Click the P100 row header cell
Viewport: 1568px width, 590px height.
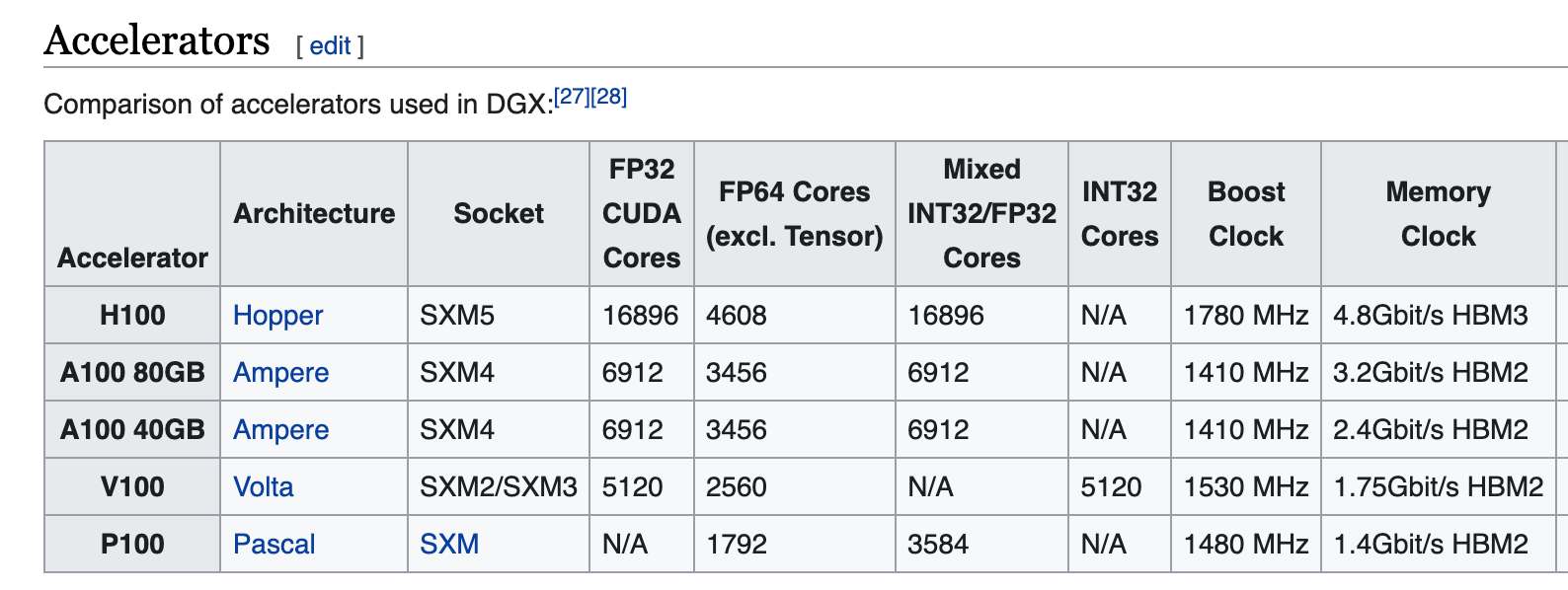click(x=132, y=545)
